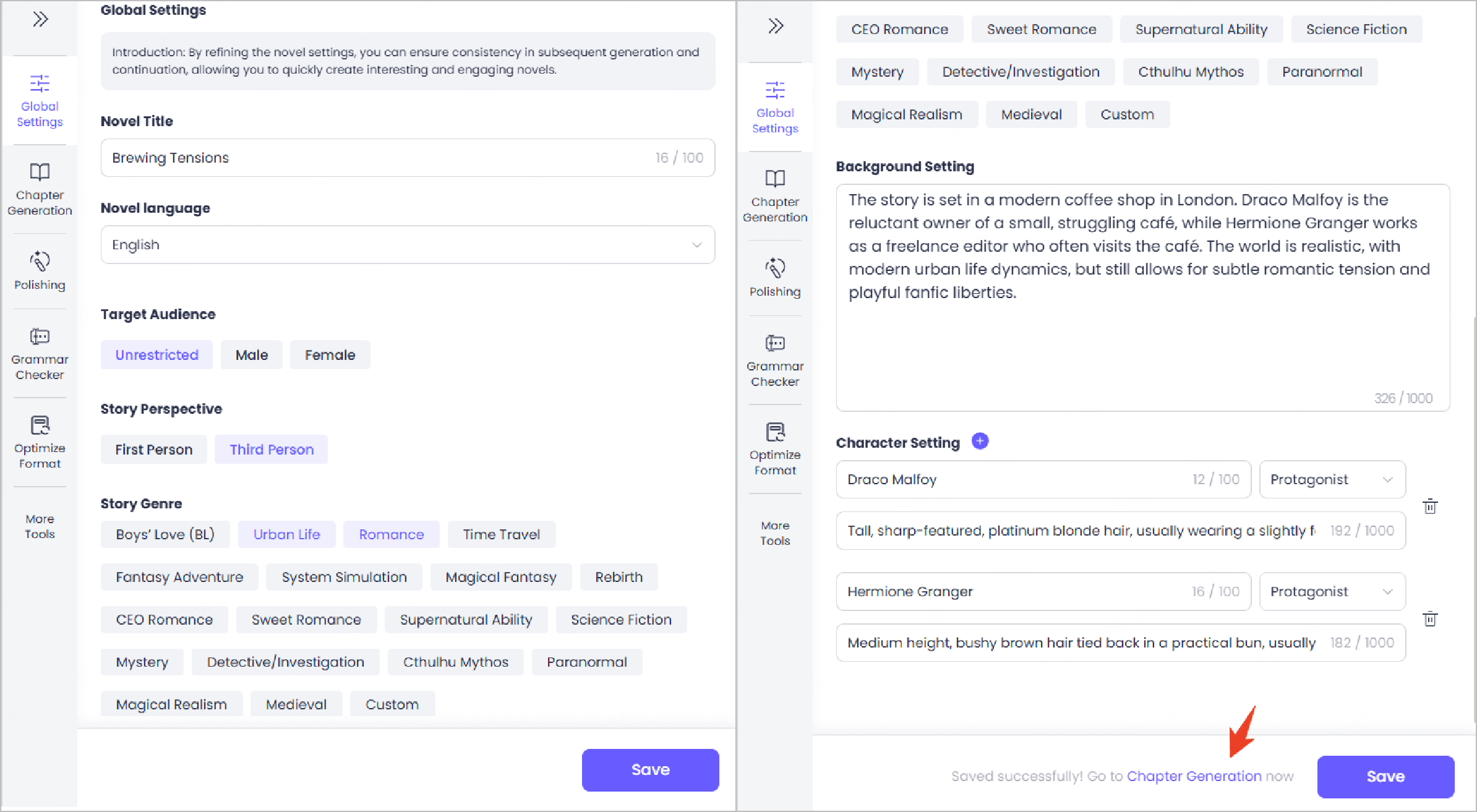1477x812 pixels.
Task: Delete the Hermione Granger character entry
Action: pyautogui.click(x=1430, y=618)
